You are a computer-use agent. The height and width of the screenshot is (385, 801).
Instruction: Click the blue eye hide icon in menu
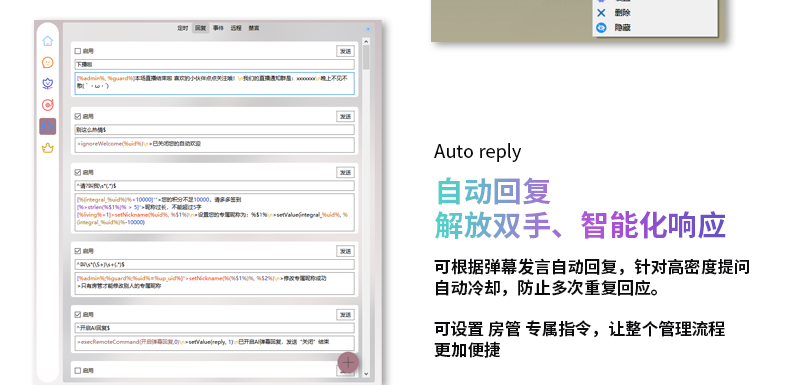pos(601,28)
